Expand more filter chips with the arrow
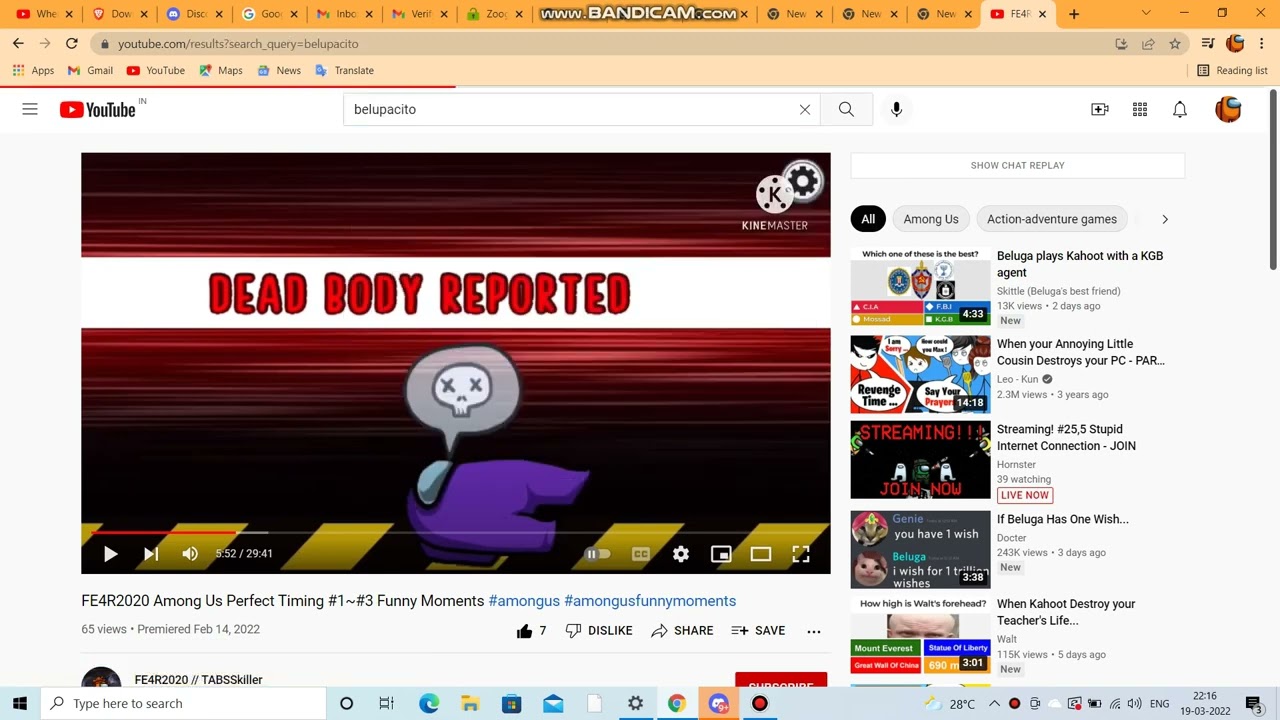 tap(1165, 219)
